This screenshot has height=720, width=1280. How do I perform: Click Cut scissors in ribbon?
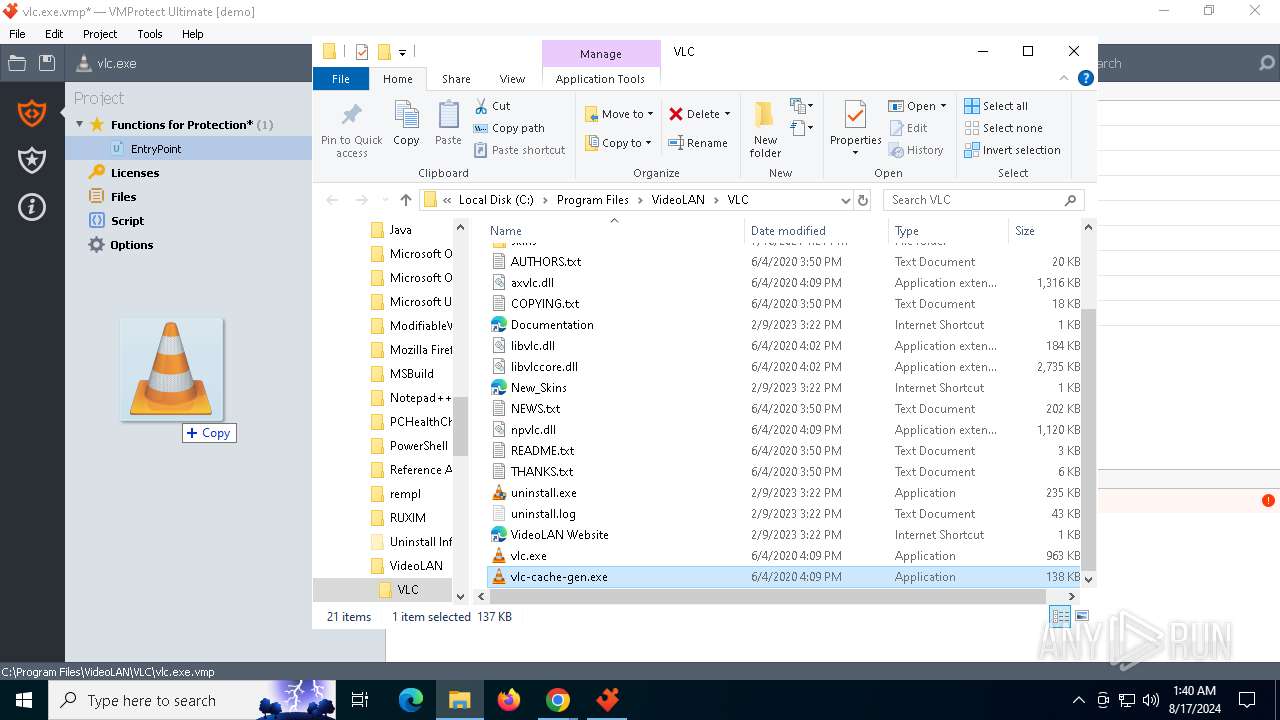point(492,106)
